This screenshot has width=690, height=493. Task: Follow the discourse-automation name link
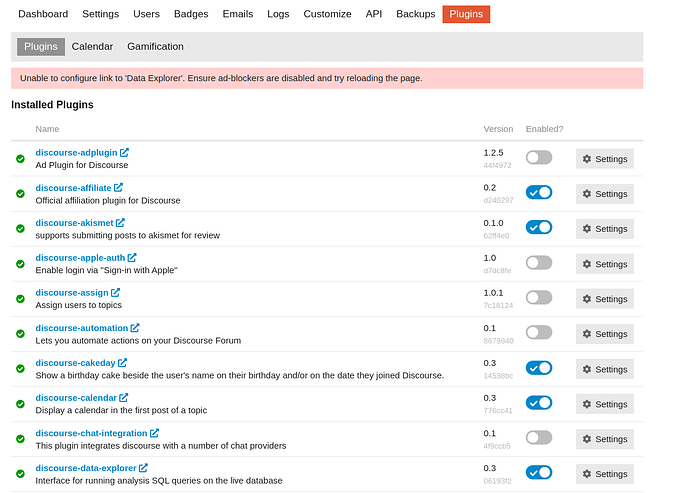pos(82,328)
